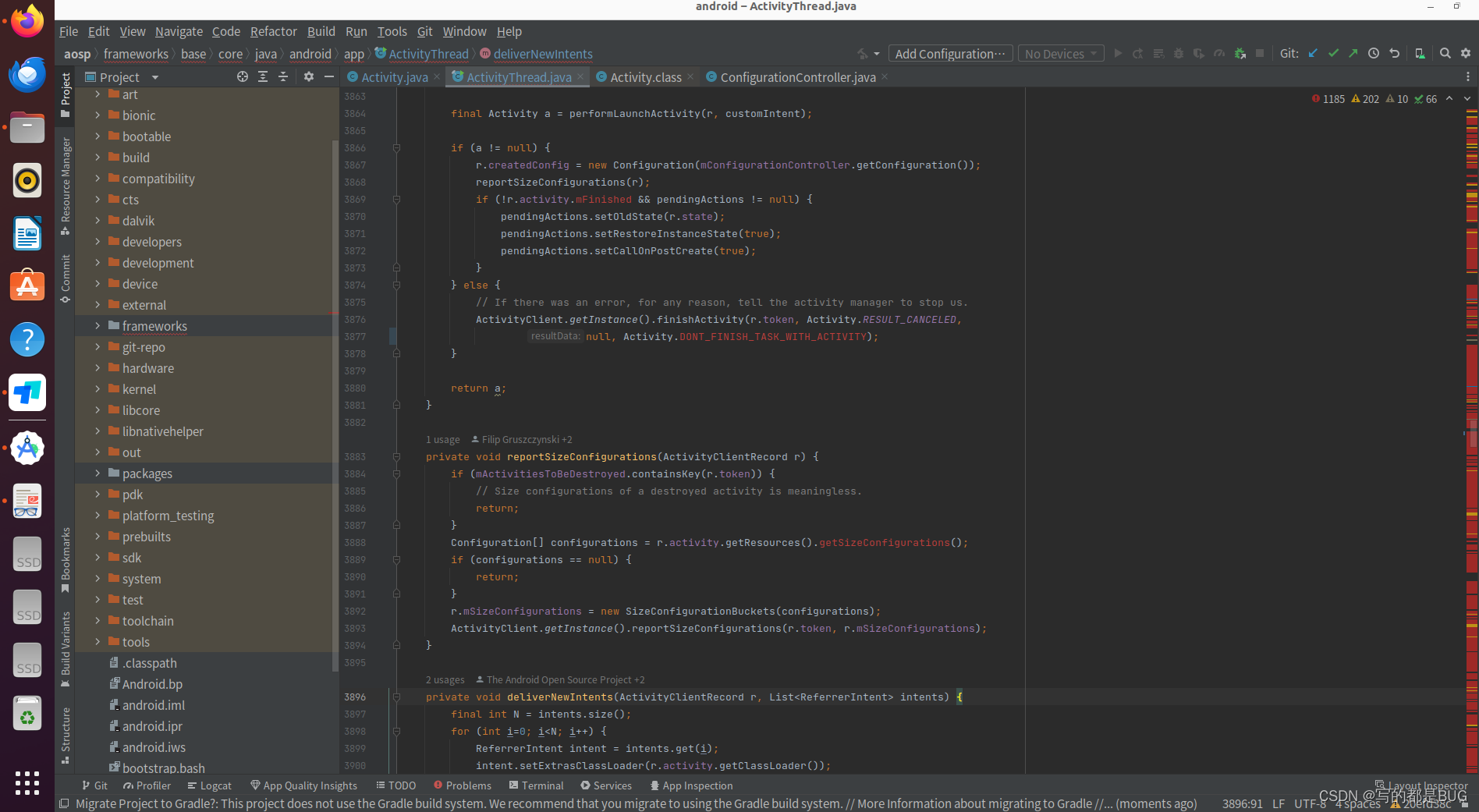
Task: Go to next highlighted error arrow
Action: (1467, 99)
